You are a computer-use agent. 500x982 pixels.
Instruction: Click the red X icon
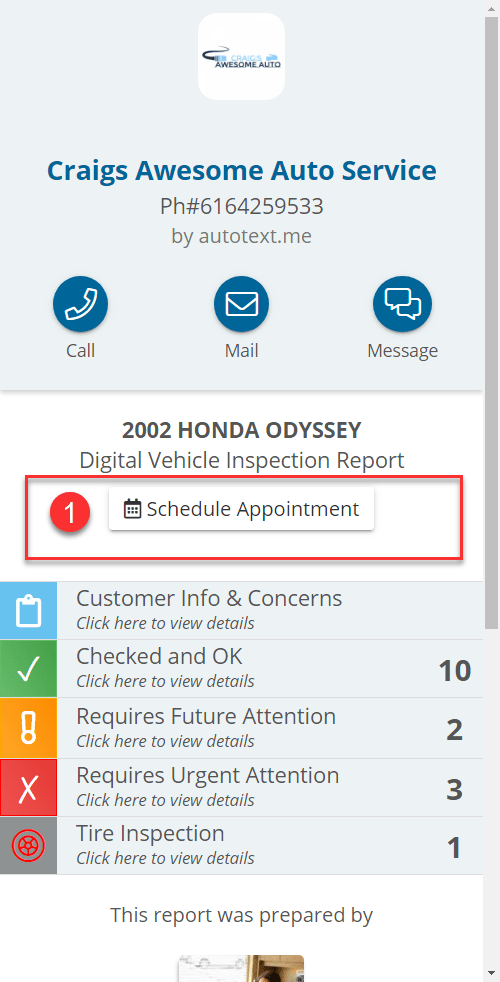click(x=28, y=787)
